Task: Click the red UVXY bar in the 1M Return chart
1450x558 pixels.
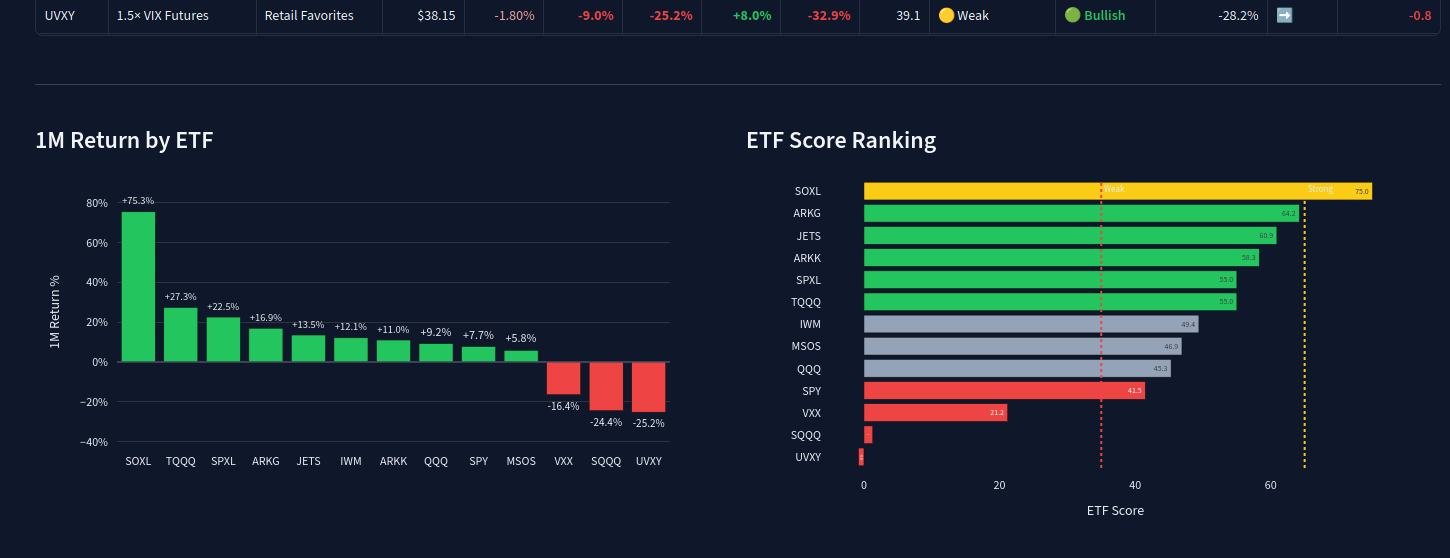Action: (648, 387)
